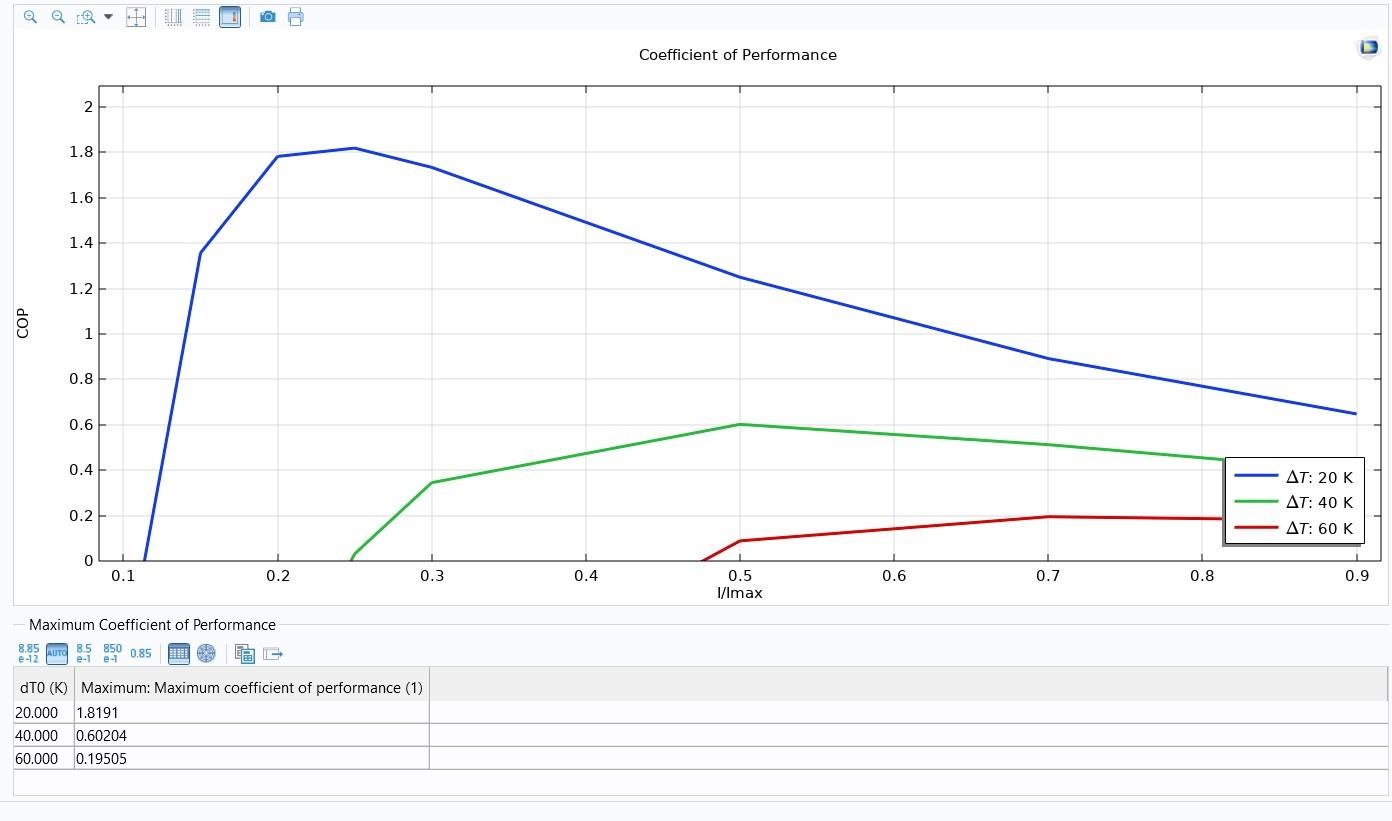
Task: Toggle y-axis log scale
Action: point(201,17)
